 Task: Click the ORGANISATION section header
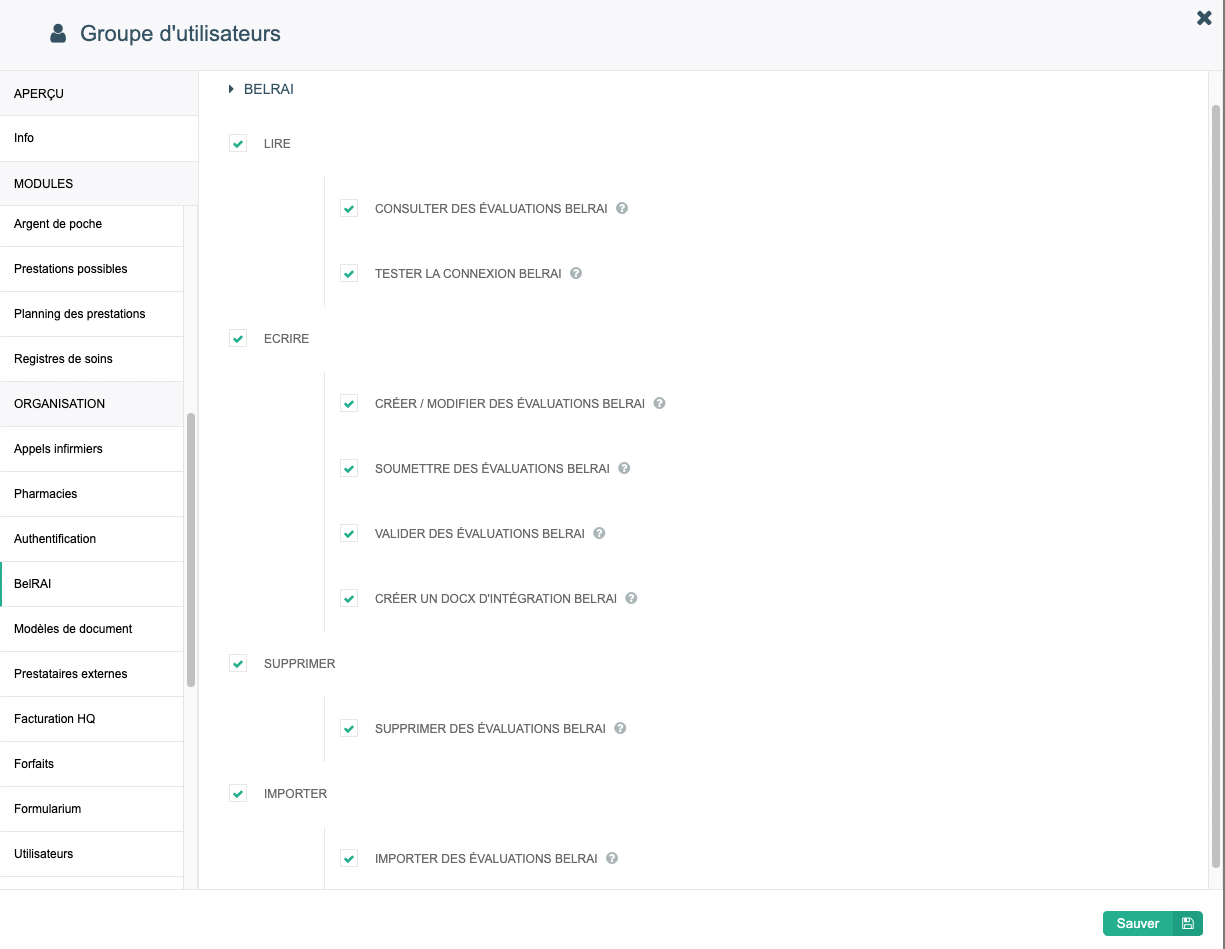tap(92, 404)
